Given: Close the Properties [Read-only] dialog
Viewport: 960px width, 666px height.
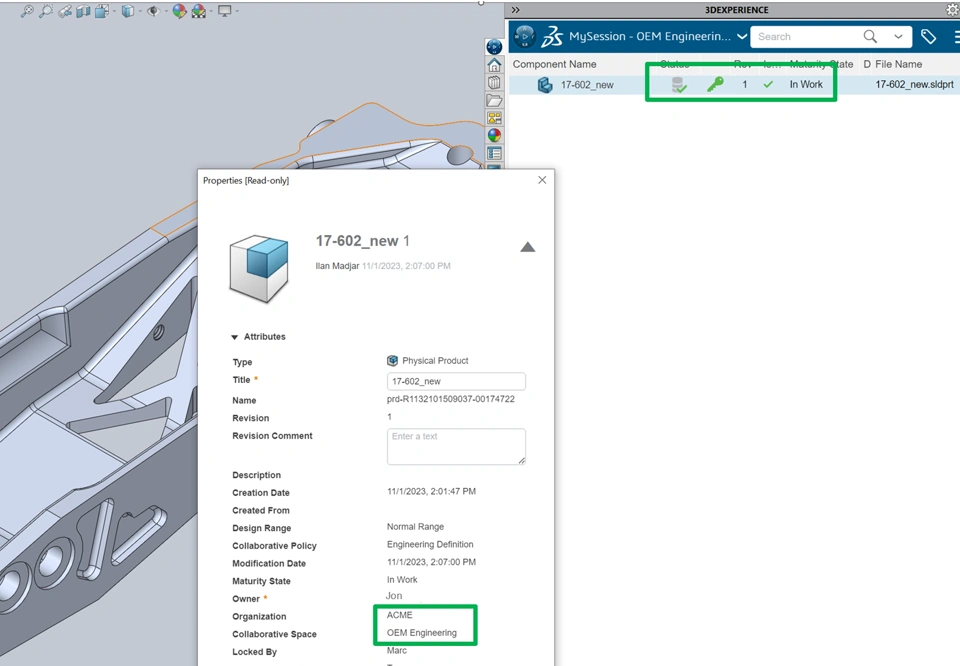Looking at the screenshot, I should pos(542,180).
